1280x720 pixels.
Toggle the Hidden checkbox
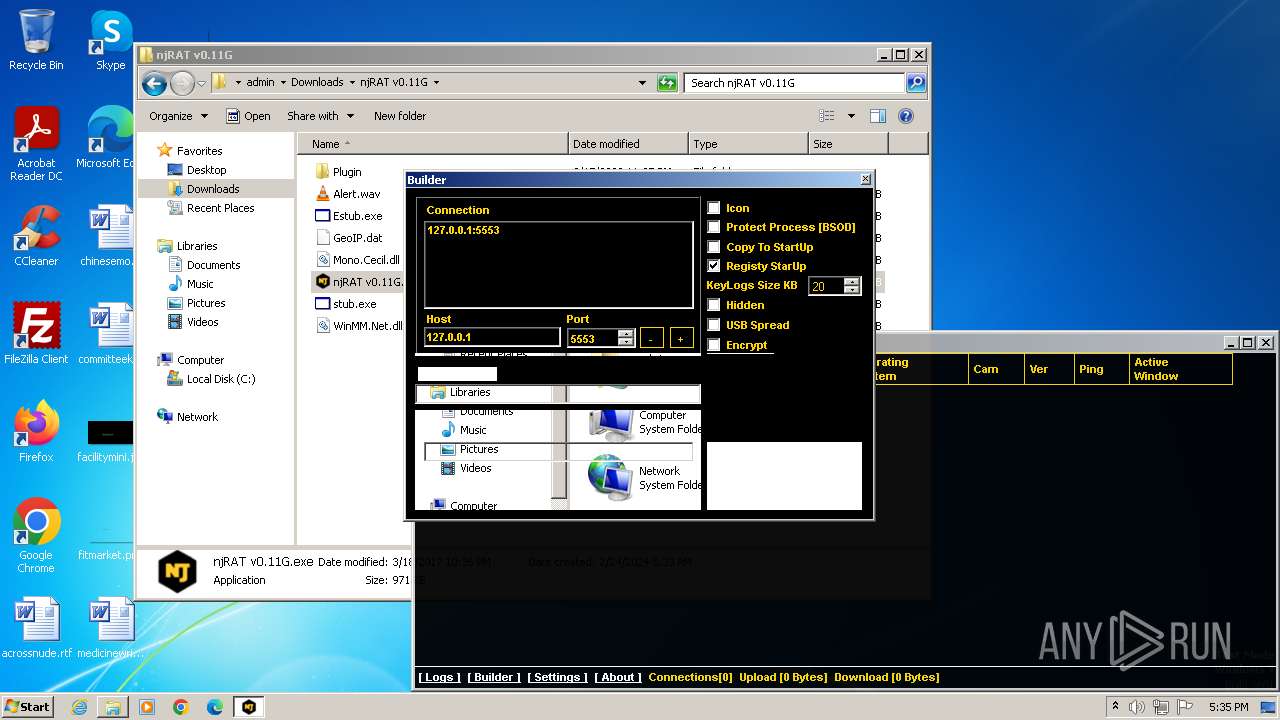[x=714, y=305]
